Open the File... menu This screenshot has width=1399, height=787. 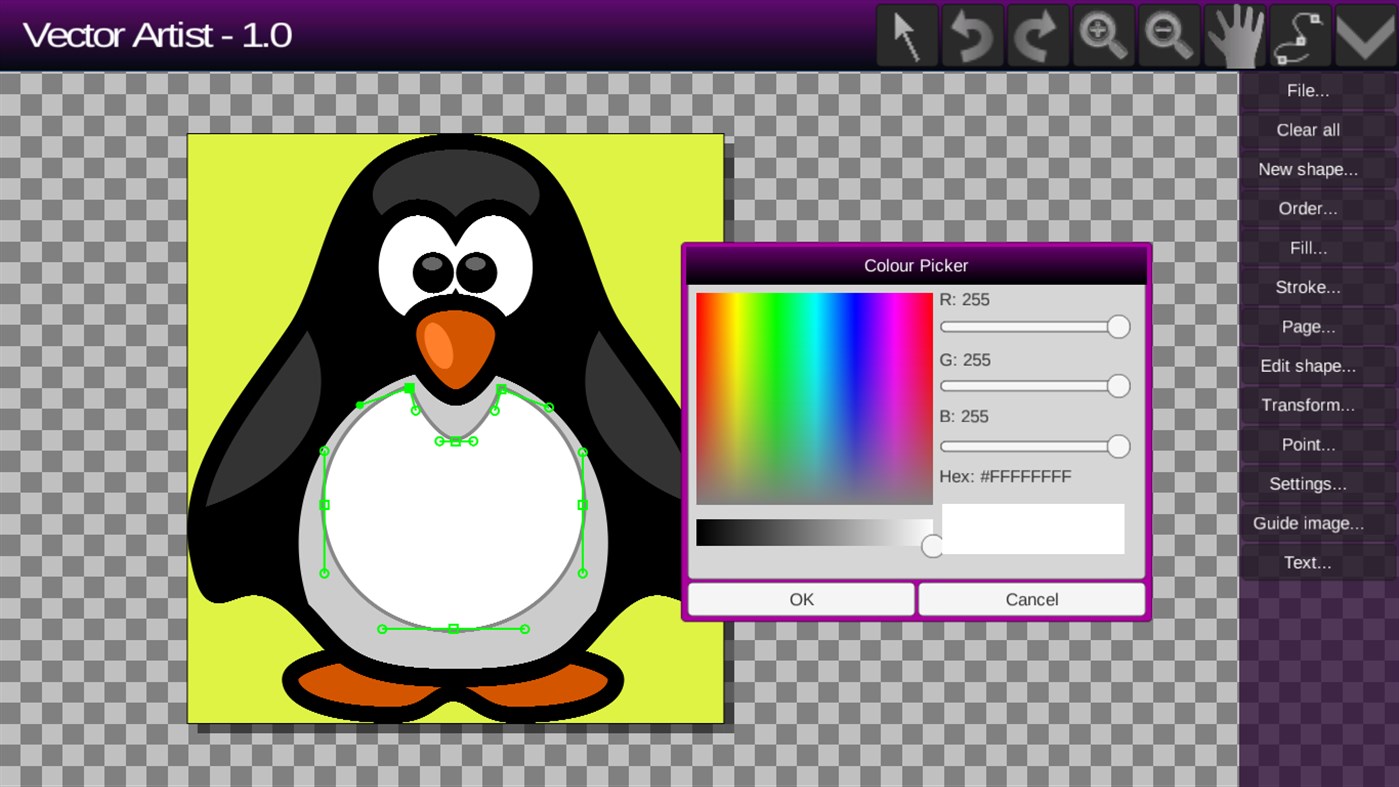(x=1307, y=90)
